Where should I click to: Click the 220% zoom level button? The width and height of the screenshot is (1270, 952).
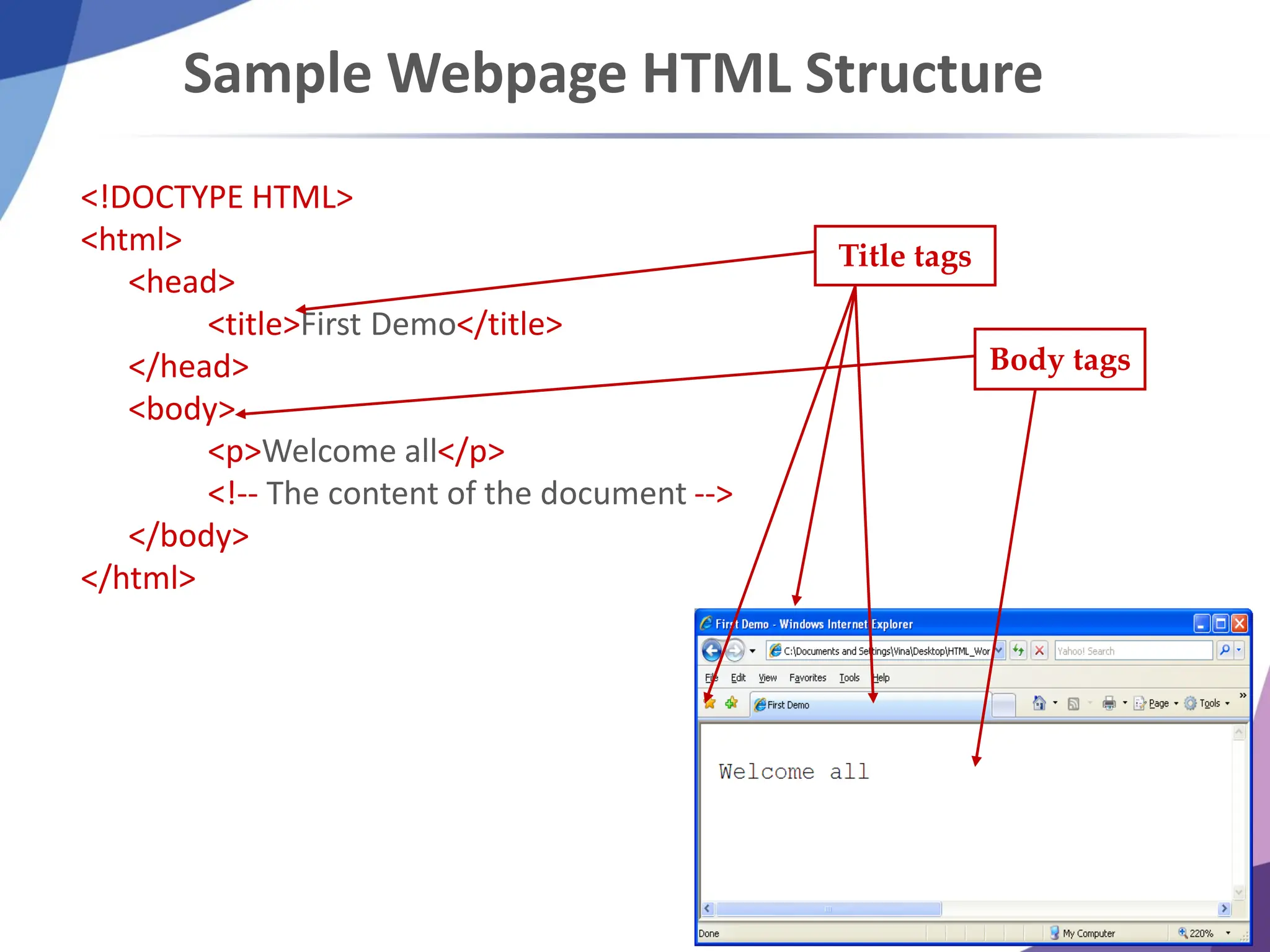[x=1196, y=933]
